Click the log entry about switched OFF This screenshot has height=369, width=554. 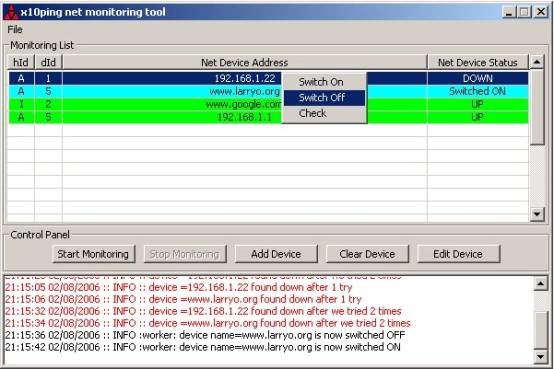pos(205,335)
